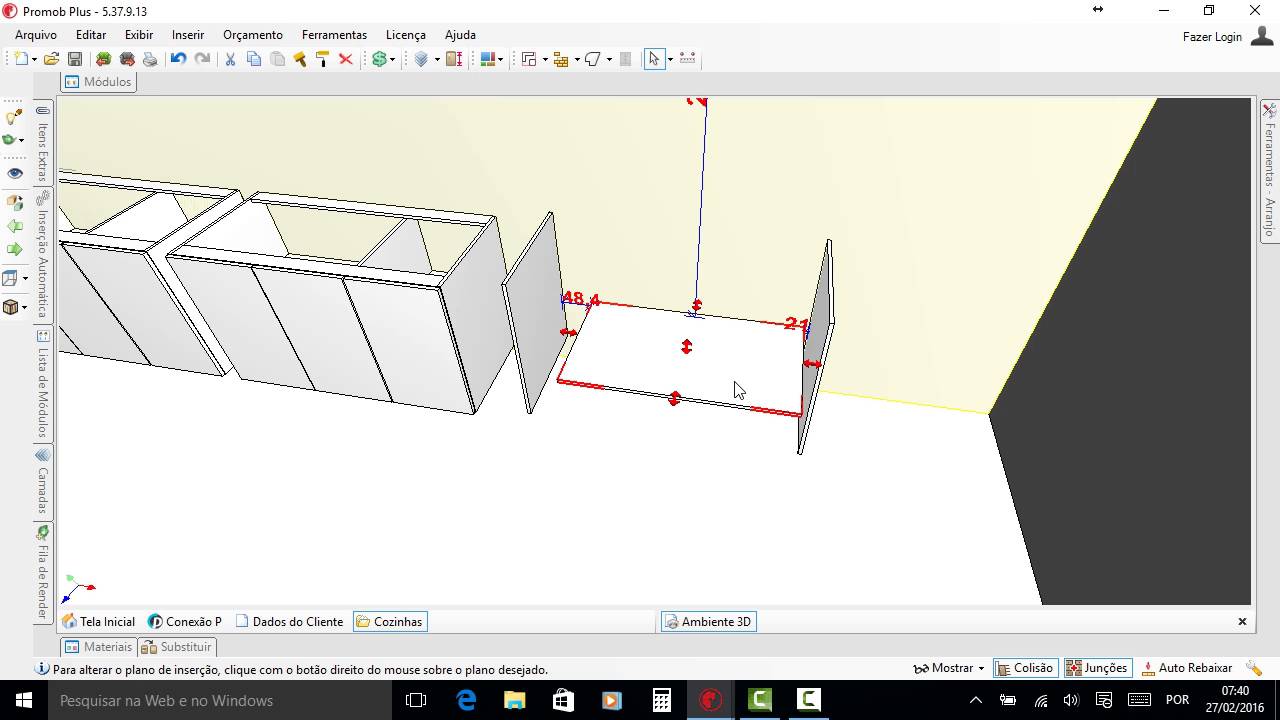The height and width of the screenshot is (720, 1280).
Task: Open the Ferramentas menu
Action: pos(334,35)
